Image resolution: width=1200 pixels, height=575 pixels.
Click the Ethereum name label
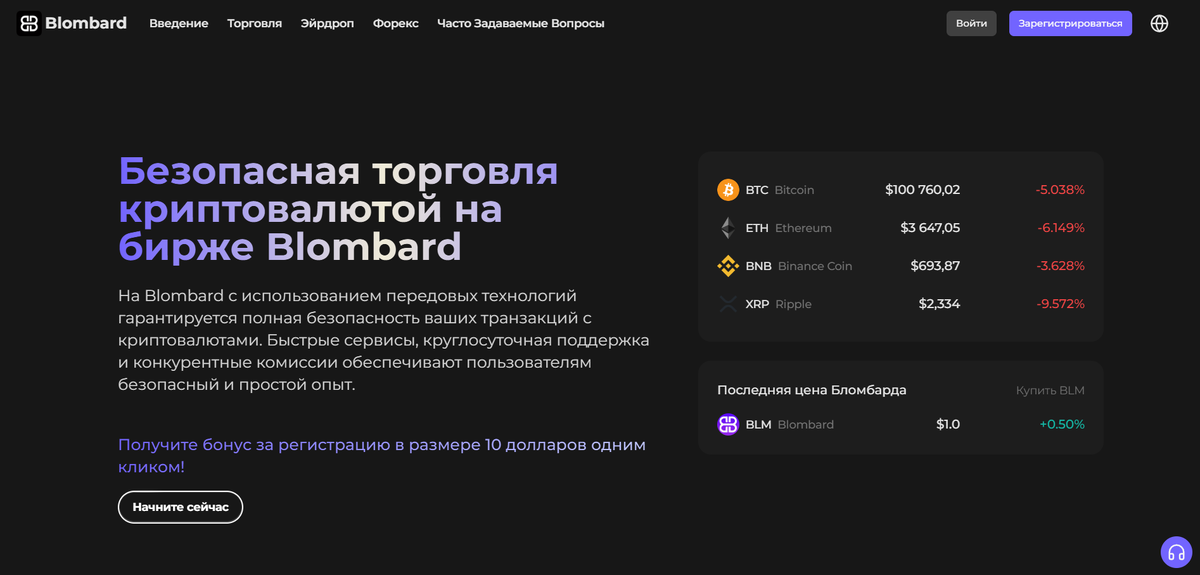point(803,228)
